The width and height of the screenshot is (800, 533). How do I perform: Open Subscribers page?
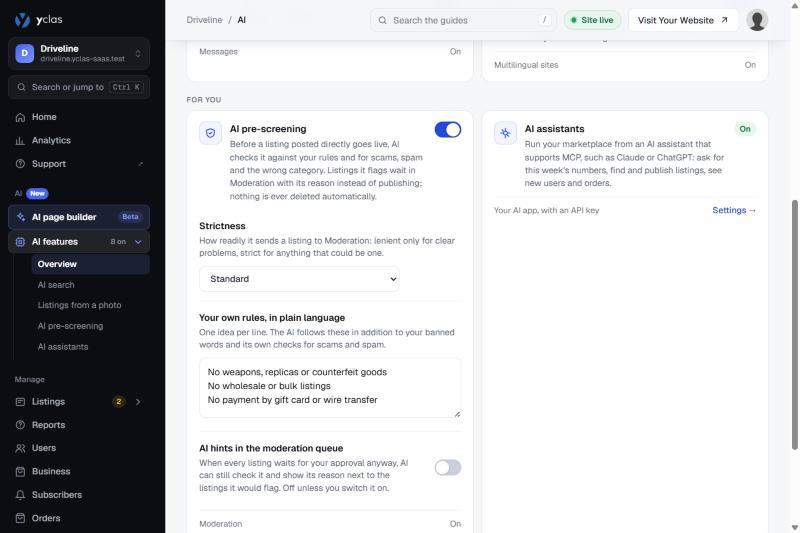tap(79, 495)
